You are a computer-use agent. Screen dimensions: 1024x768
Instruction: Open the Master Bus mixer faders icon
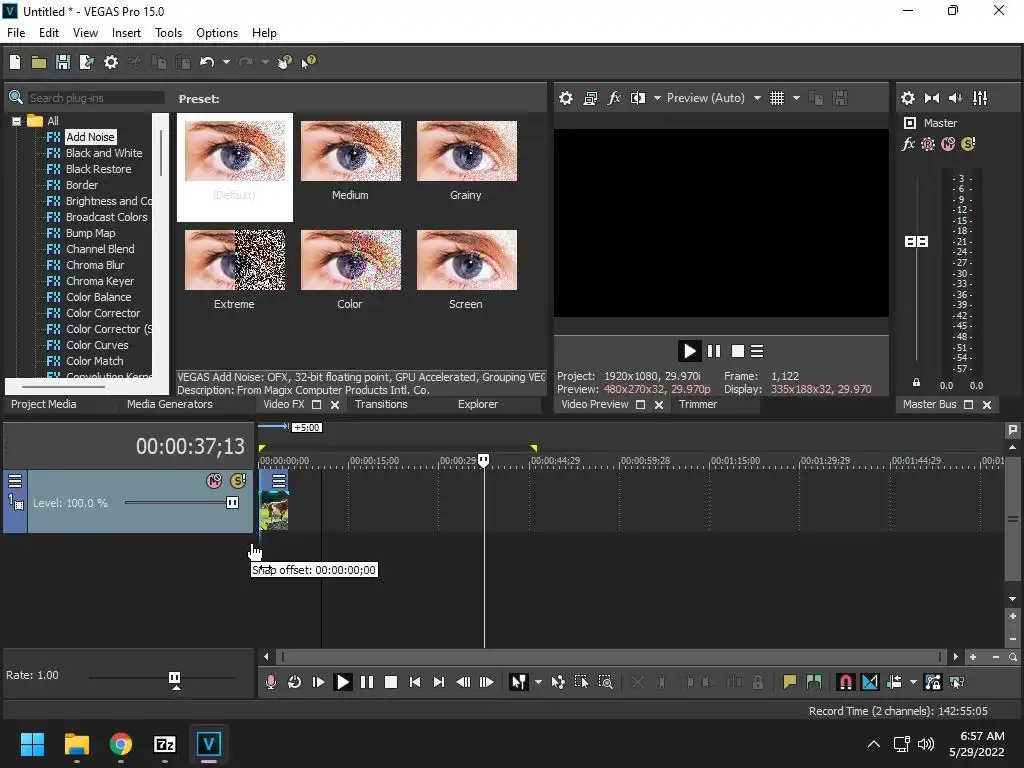pyautogui.click(x=980, y=98)
